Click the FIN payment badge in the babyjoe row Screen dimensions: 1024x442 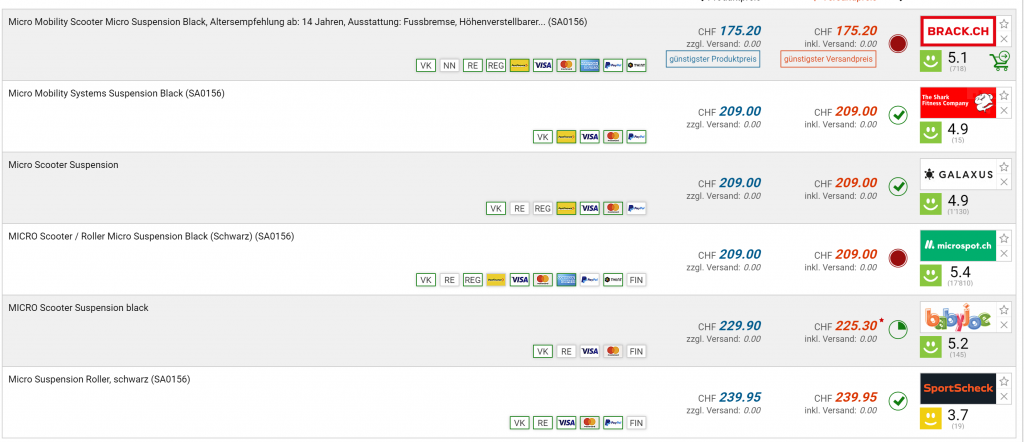[636, 351]
